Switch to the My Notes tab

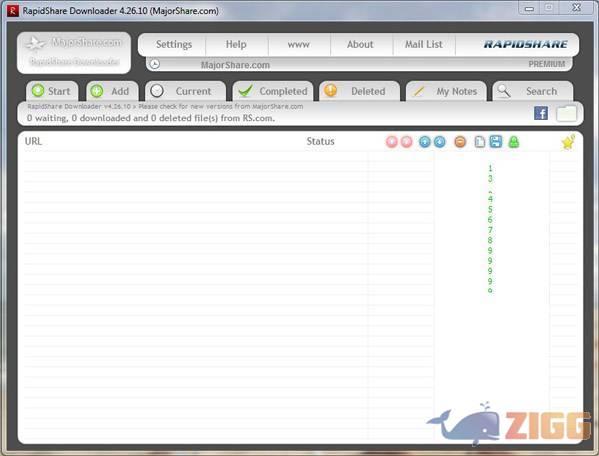(x=446, y=91)
